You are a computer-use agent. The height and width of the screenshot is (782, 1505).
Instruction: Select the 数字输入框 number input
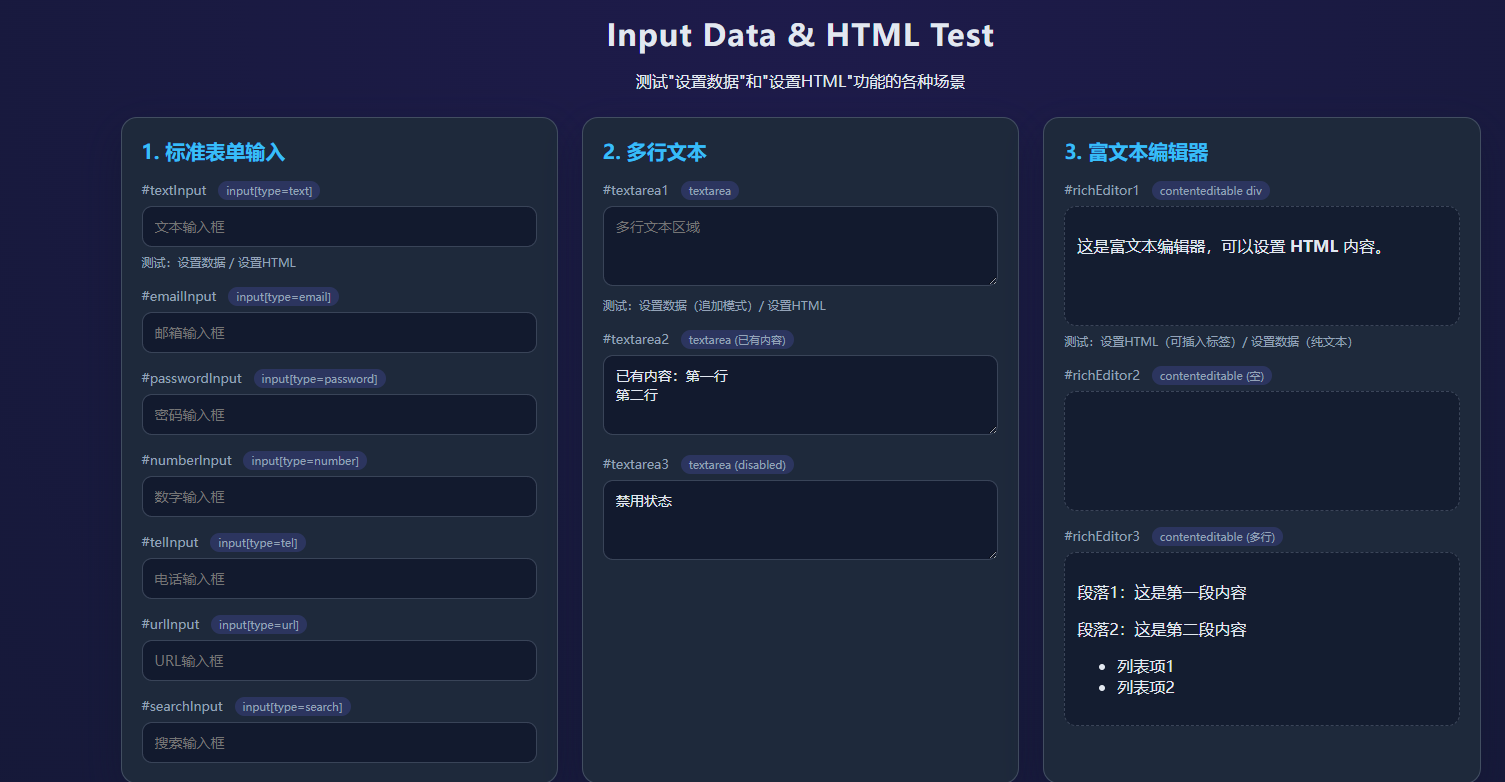pos(339,497)
